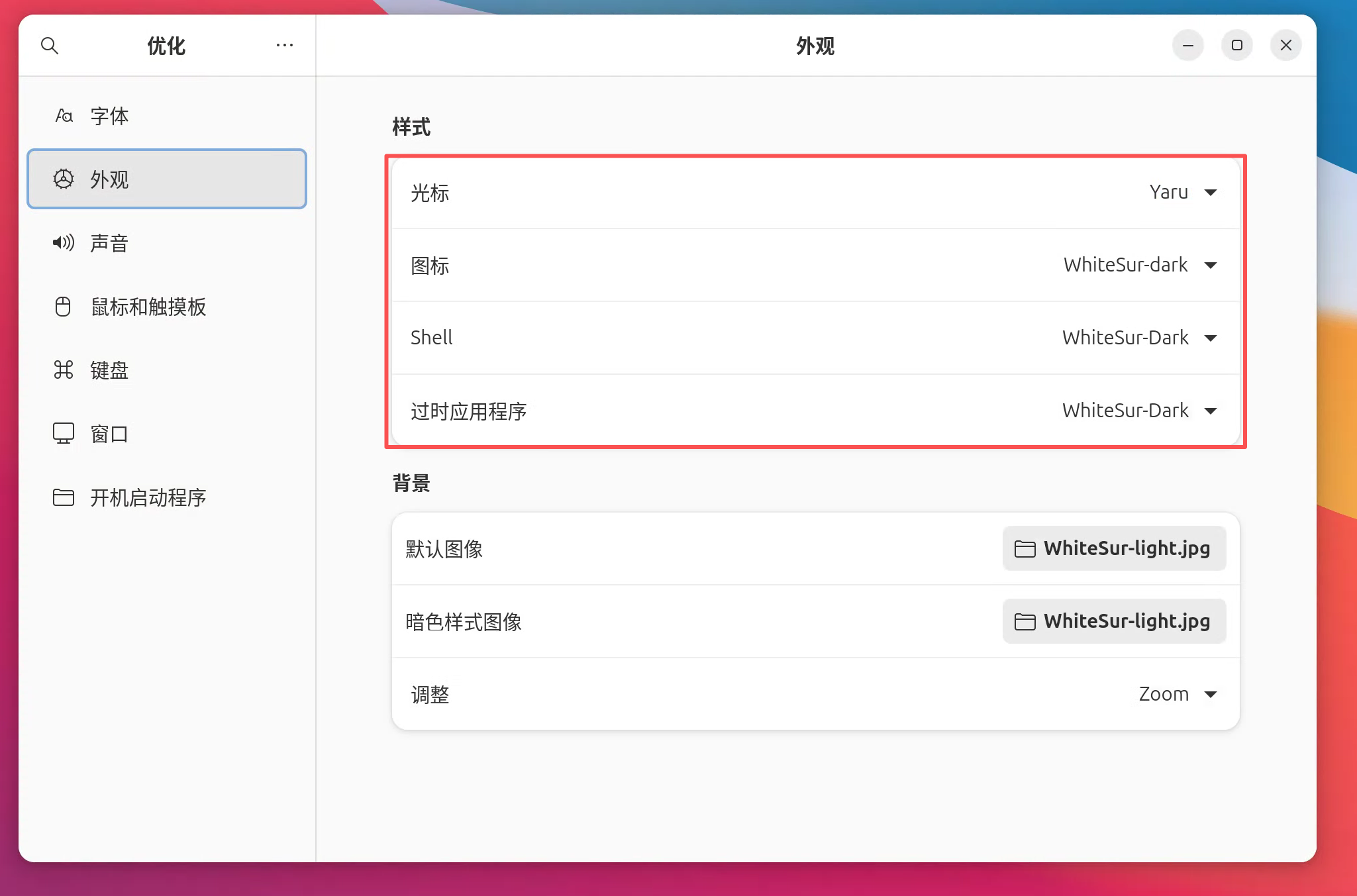
Task: Click the speaker icon for 声音
Action: pos(64,243)
